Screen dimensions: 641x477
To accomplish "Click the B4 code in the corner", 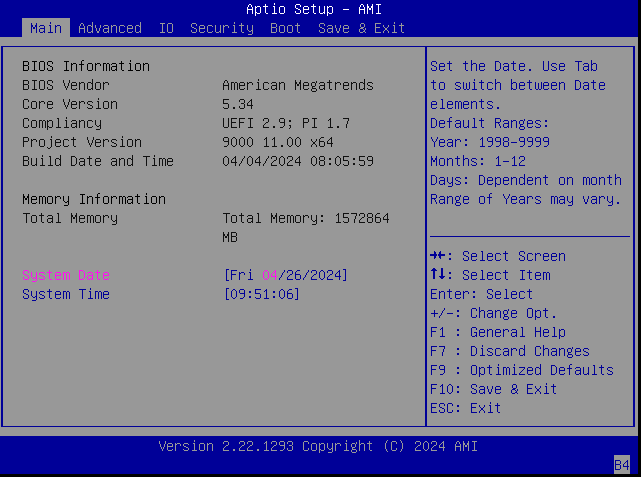I will [622, 465].
